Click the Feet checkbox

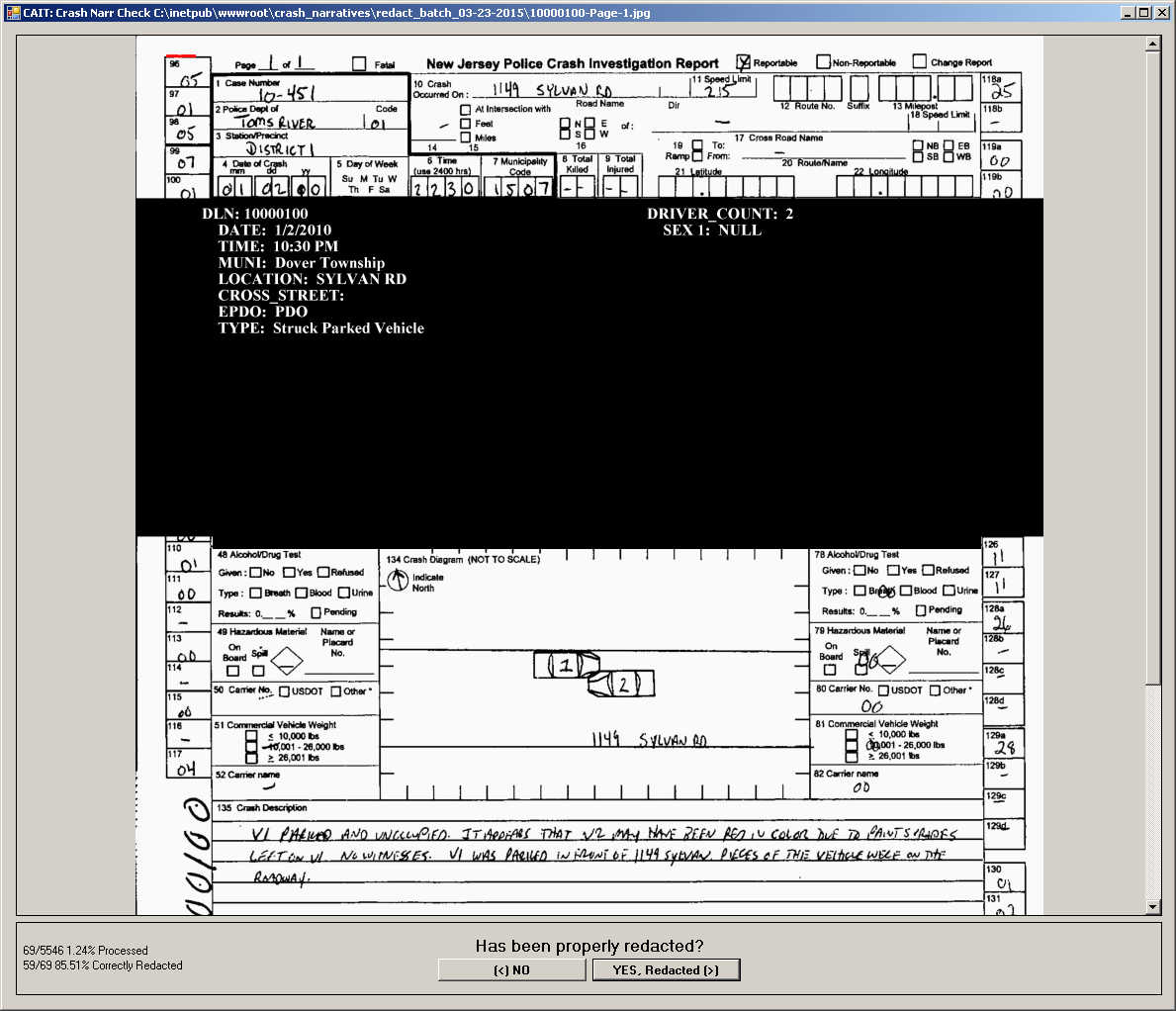coord(465,123)
